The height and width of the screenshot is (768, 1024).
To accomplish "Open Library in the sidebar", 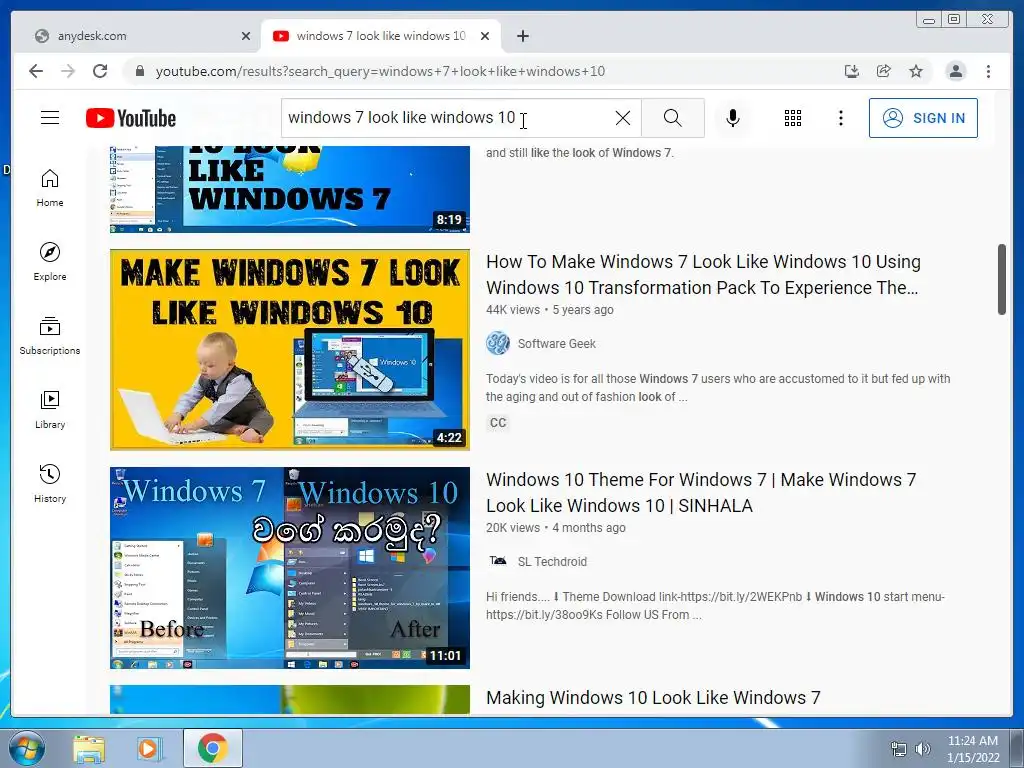I will (x=50, y=409).
